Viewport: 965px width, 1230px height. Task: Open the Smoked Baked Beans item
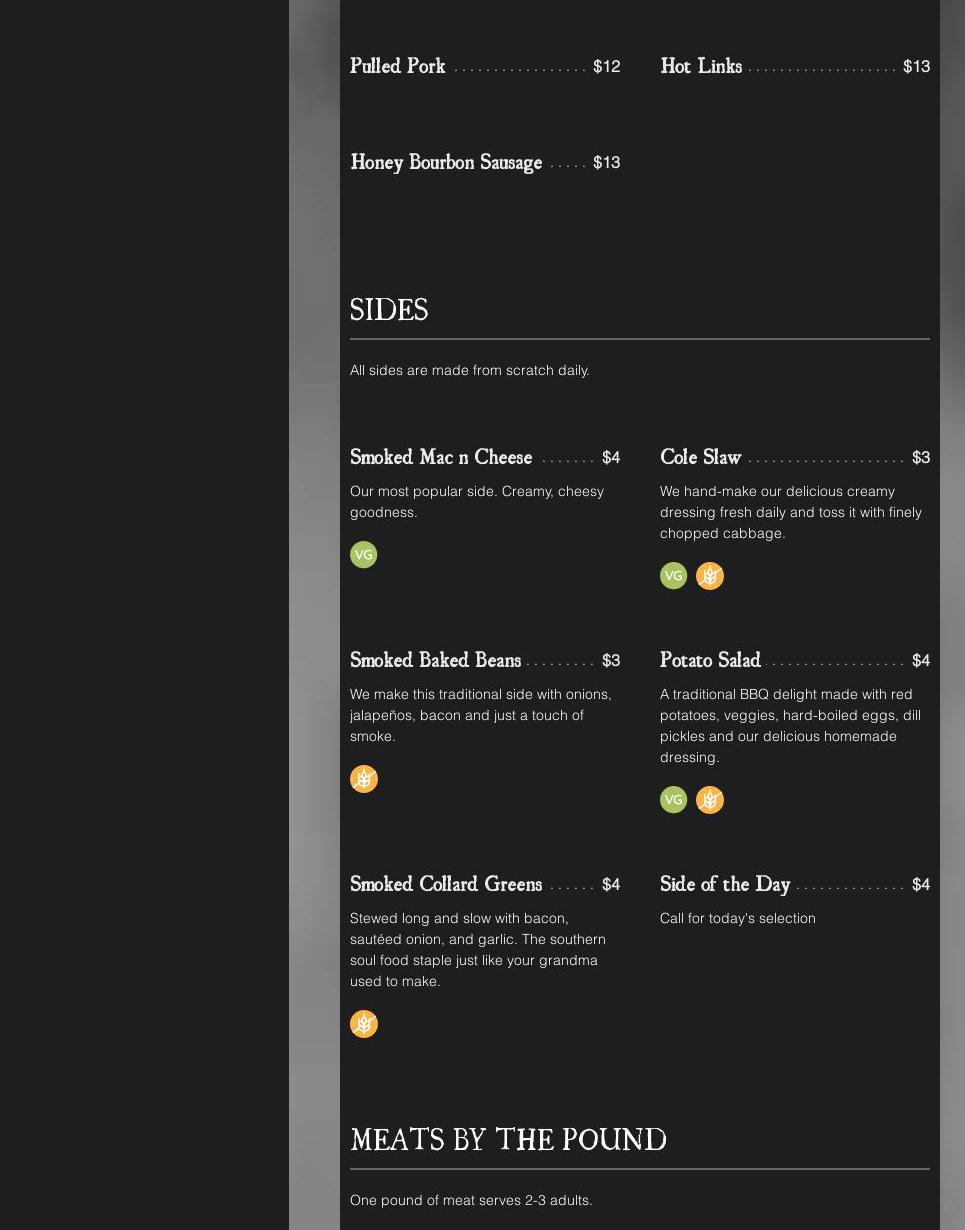coord(435,660)
